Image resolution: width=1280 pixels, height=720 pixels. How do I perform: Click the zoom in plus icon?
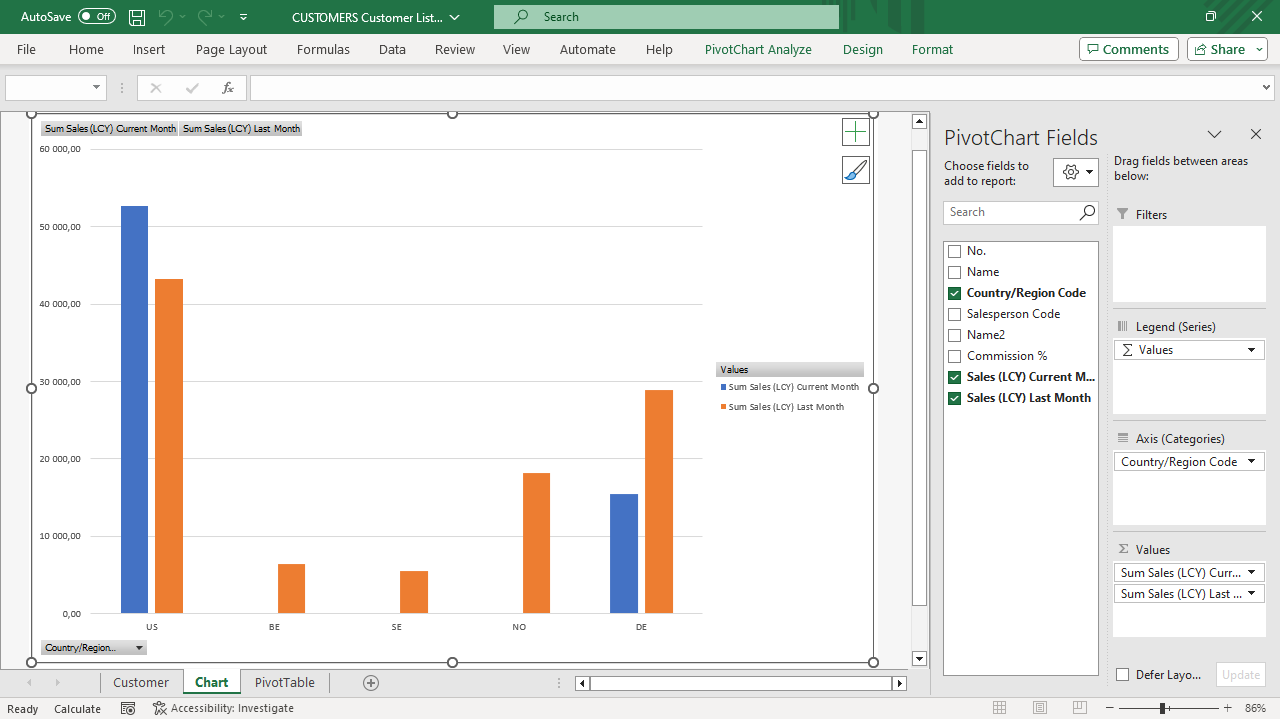pyautogui.click(x=1228, y=708)
